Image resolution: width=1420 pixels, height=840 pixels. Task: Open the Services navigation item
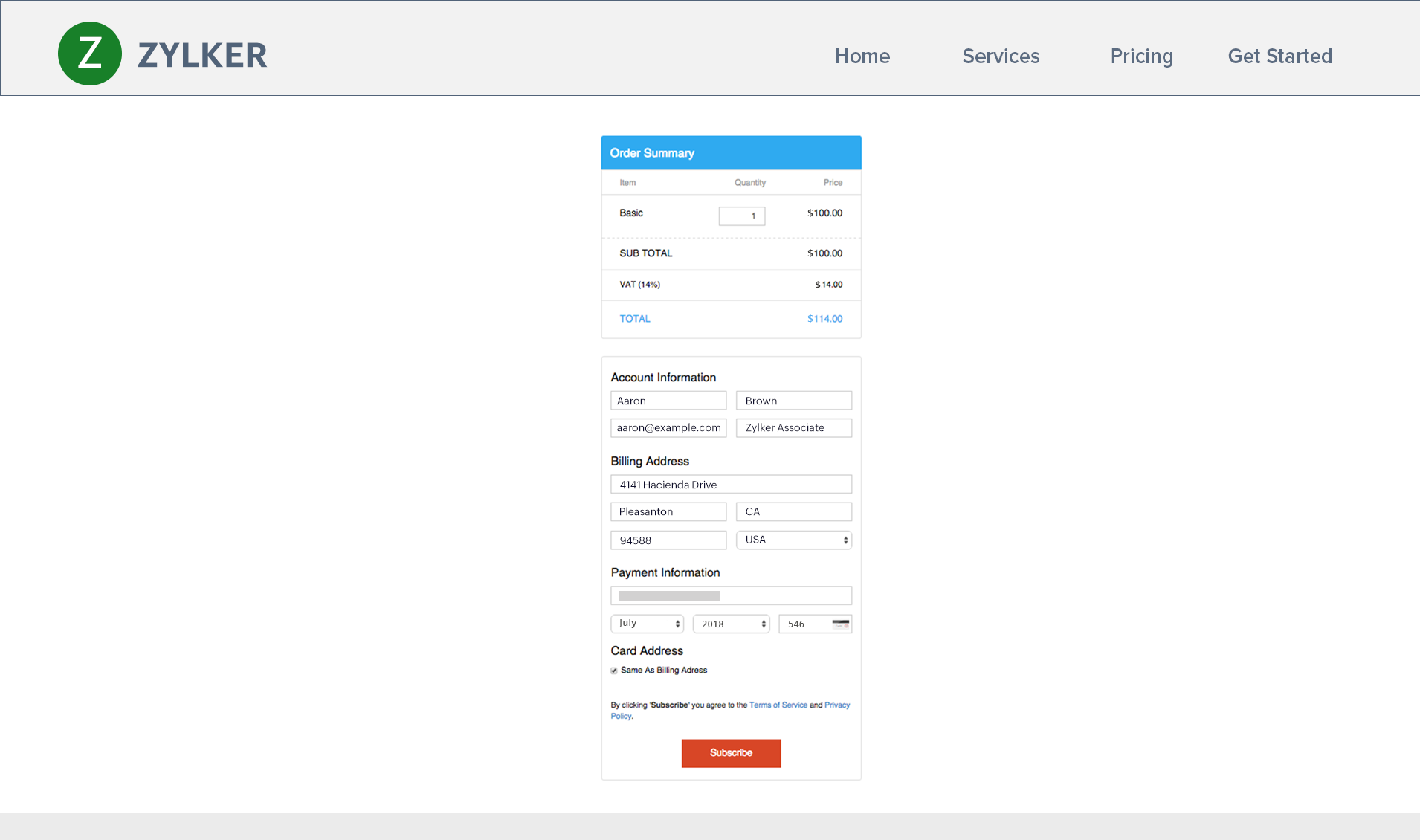tap(1001, 56)
